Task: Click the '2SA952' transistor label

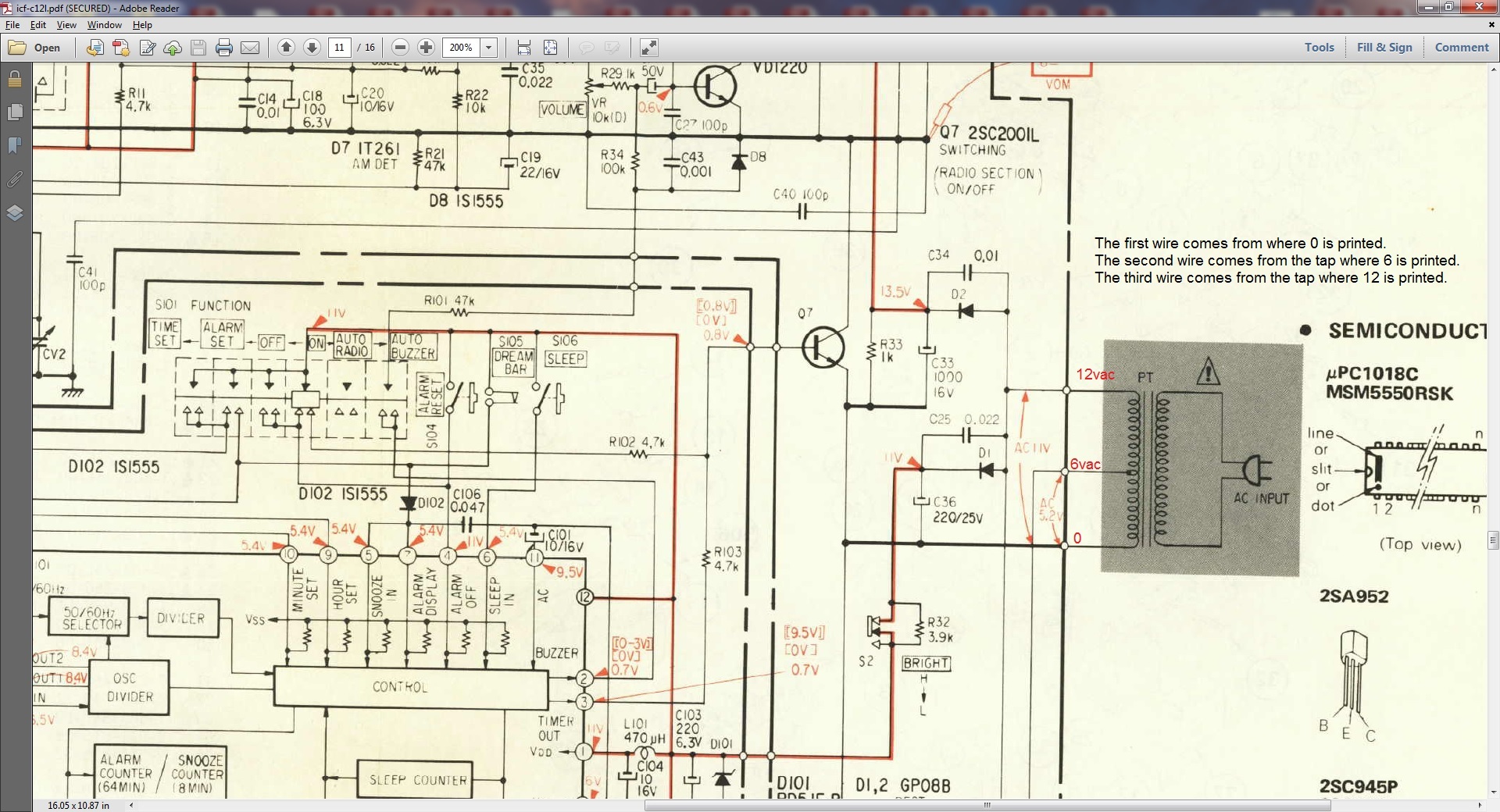Action: [1354, 597]
